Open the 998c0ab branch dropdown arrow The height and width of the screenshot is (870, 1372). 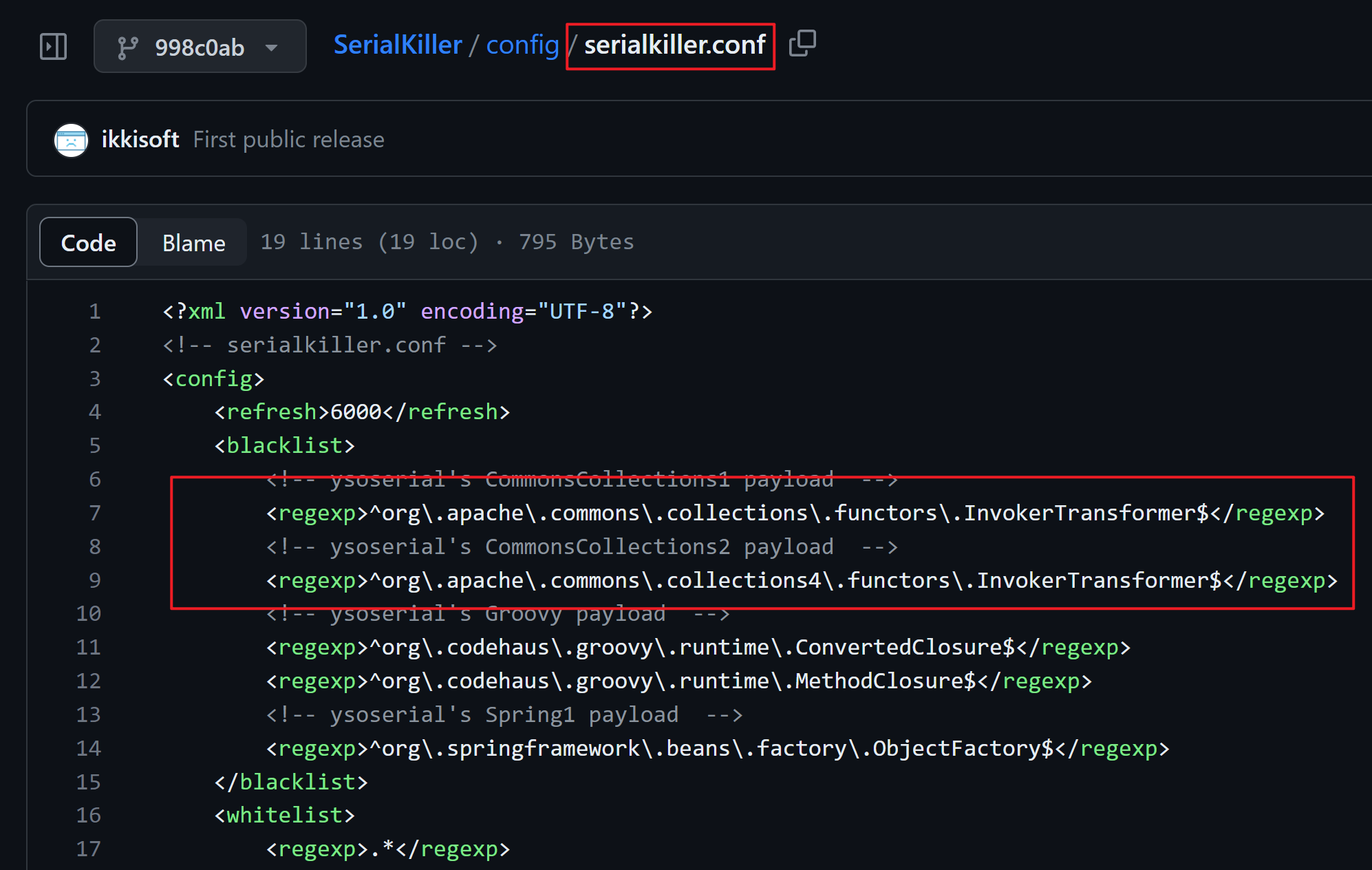click(x=272, y=47)
